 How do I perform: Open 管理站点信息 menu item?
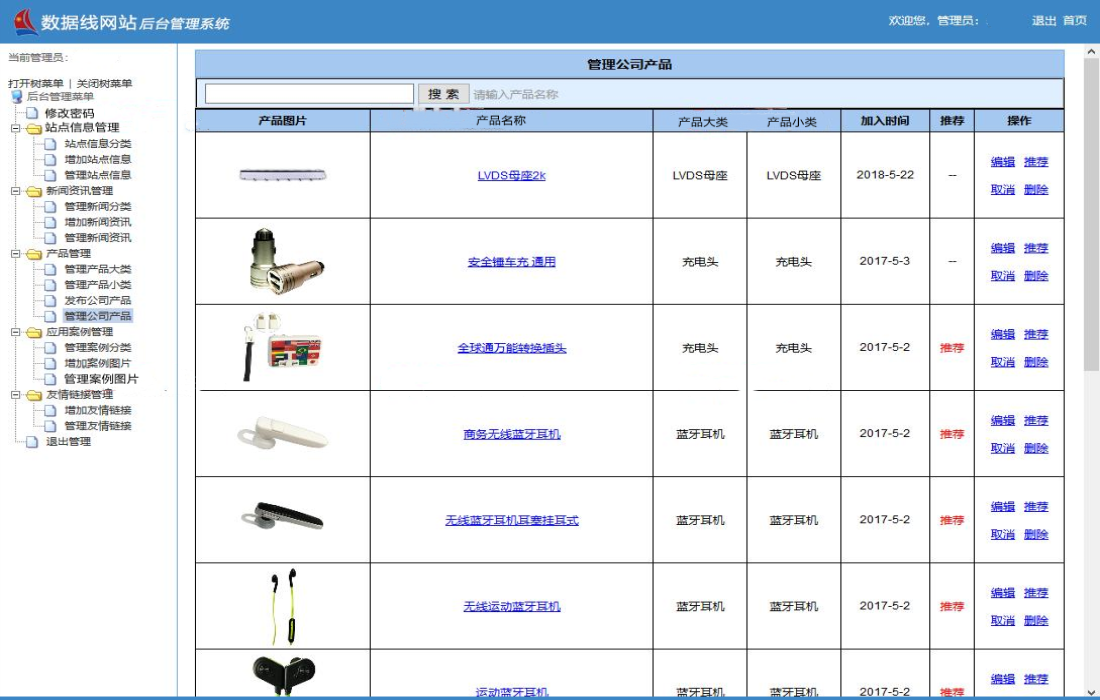(x=98, y=175)
